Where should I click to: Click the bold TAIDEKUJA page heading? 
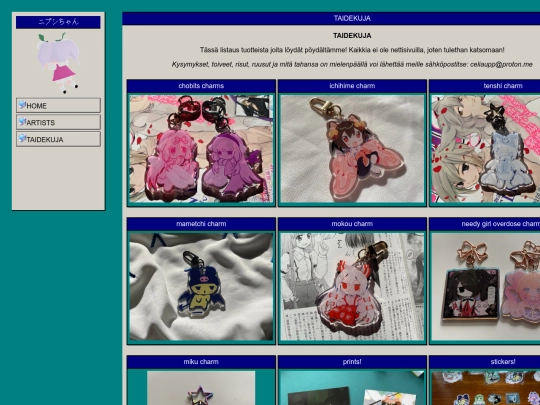coord(352,35)
